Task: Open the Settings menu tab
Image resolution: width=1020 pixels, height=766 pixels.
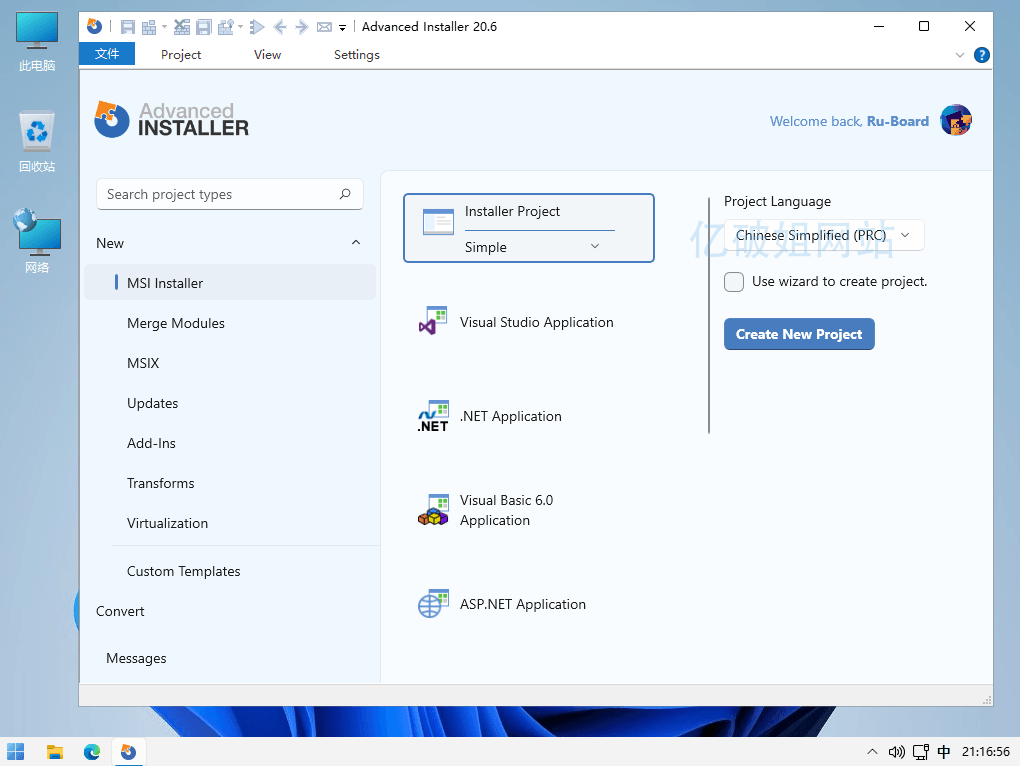Action: tap(356, 55)
